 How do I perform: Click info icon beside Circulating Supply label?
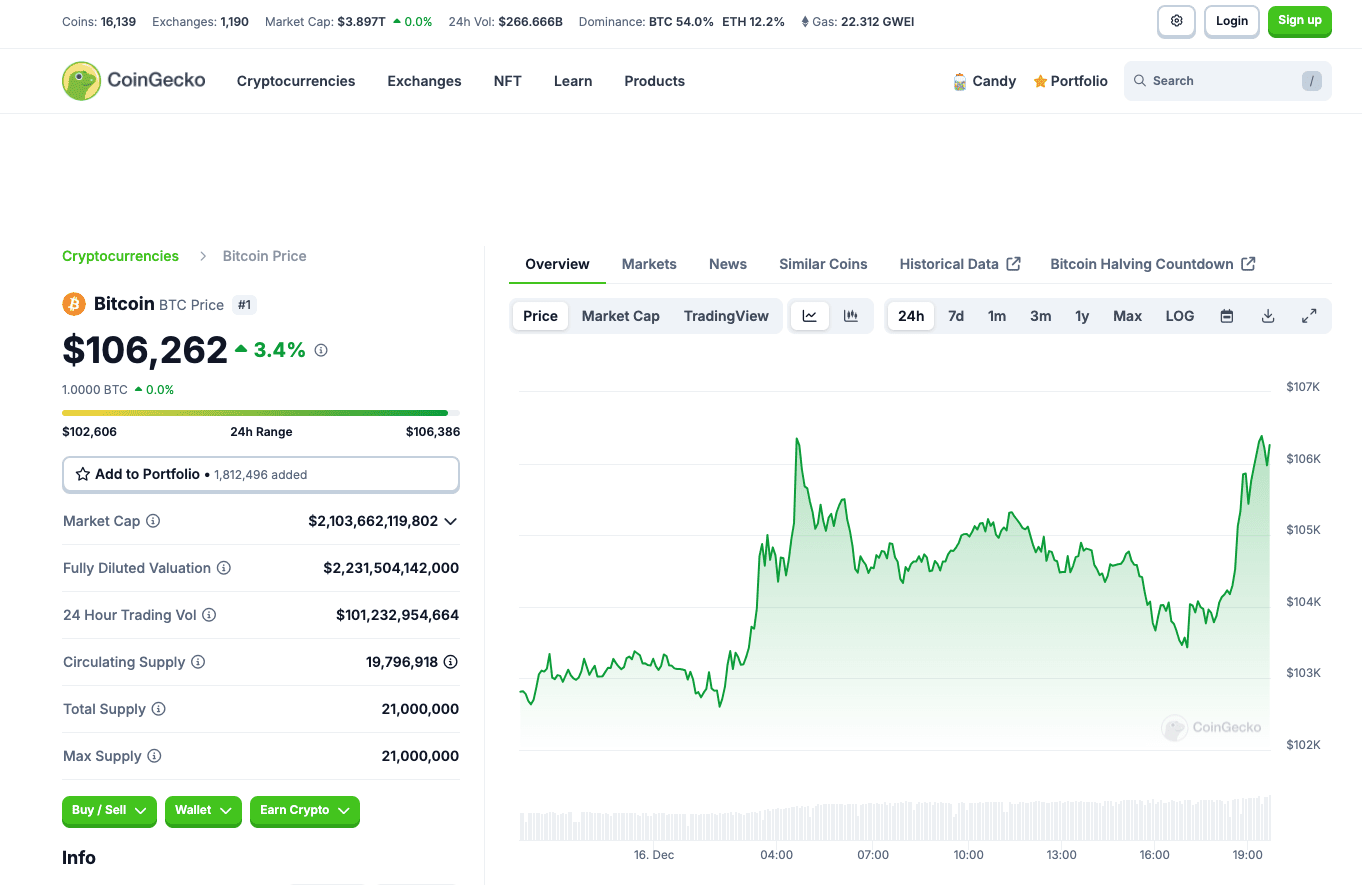198,662
